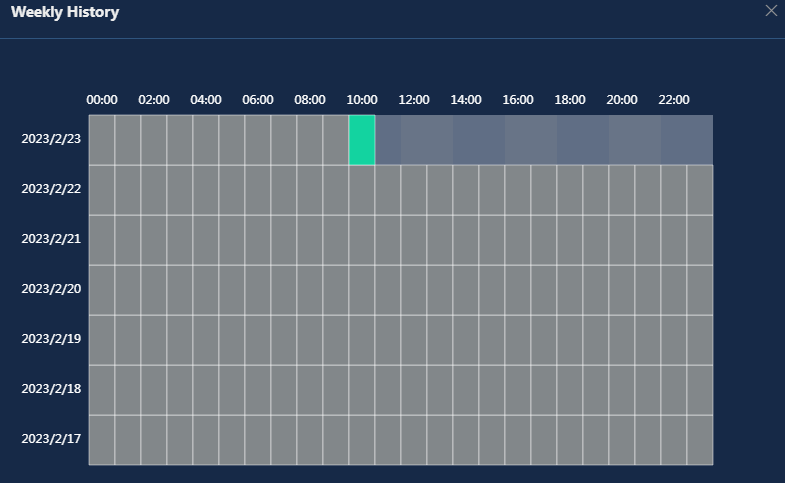Click the 16:00 time label

tap(518, 100)
